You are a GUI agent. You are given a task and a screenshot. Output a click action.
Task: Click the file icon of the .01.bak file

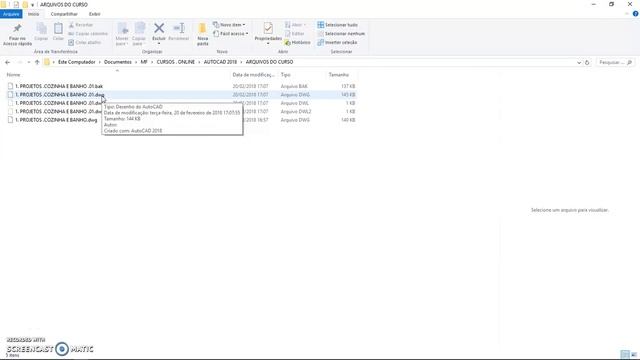pos(10,86)
